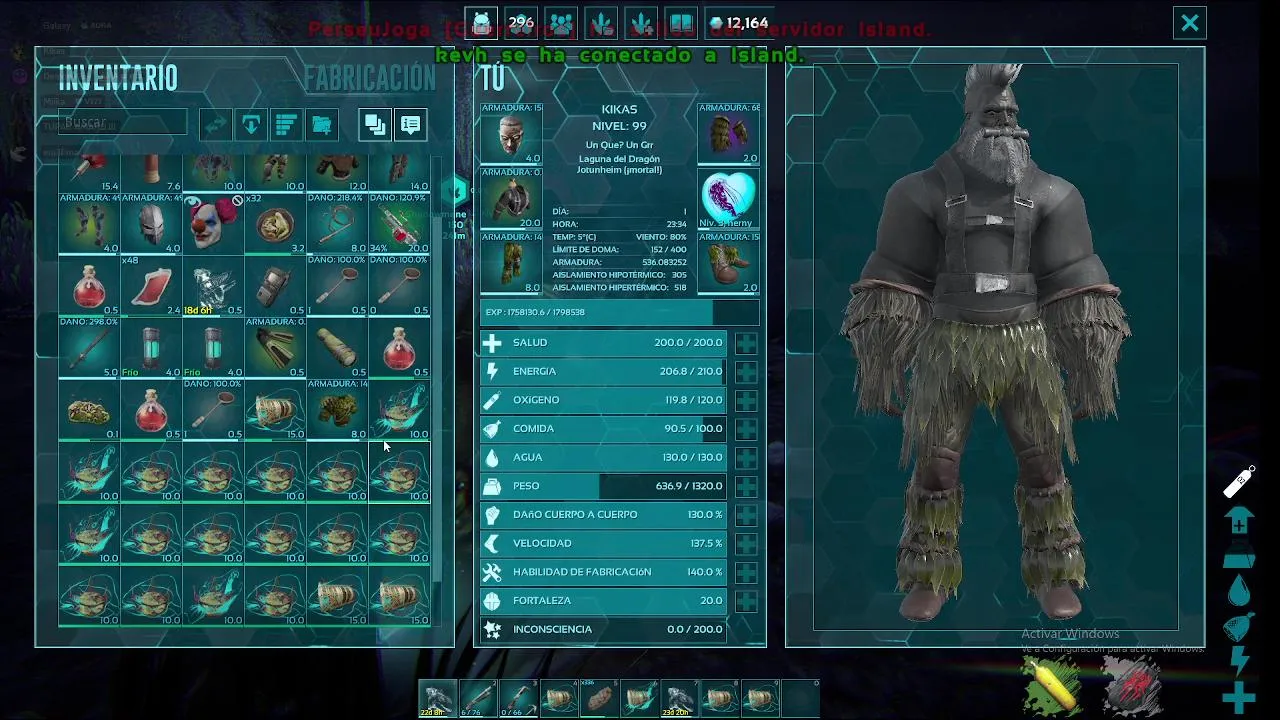The image size is (1280, 720).
Task: Click the PESO weight bar
Action: [x=605, y=486]
